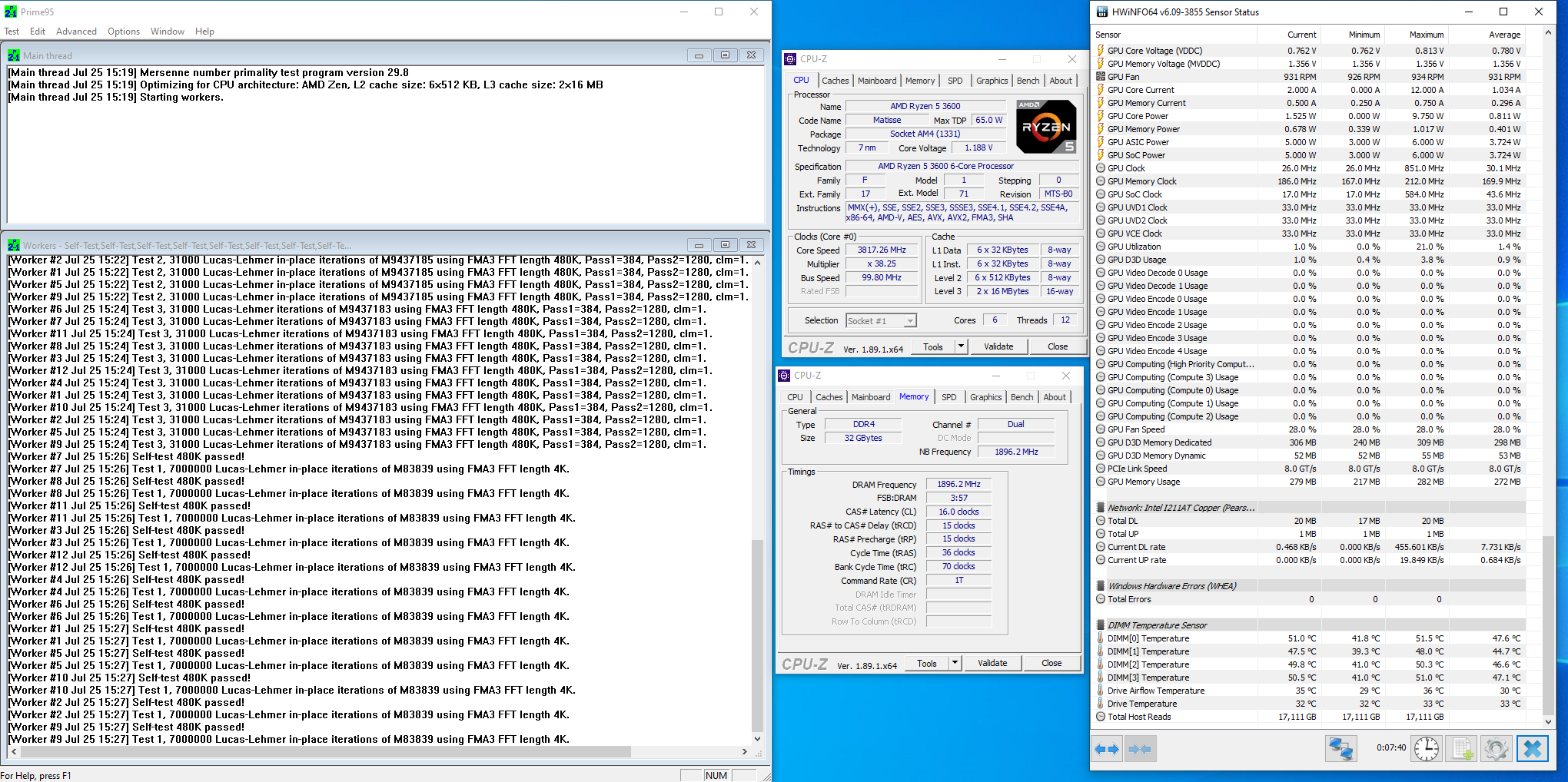Click the Sensor column header in HWiNFO

(x=1174, y=35)
